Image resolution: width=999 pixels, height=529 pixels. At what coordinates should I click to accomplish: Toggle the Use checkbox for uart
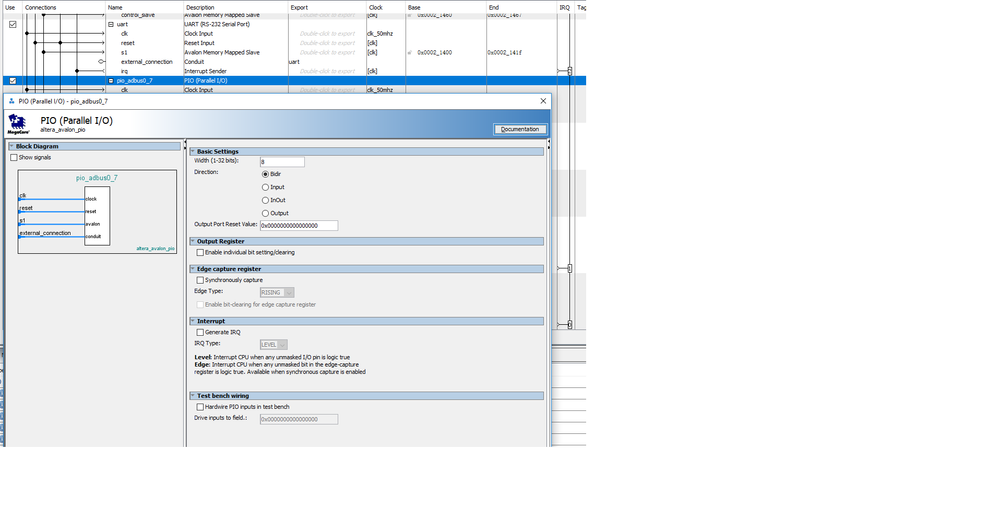(13, 24)
